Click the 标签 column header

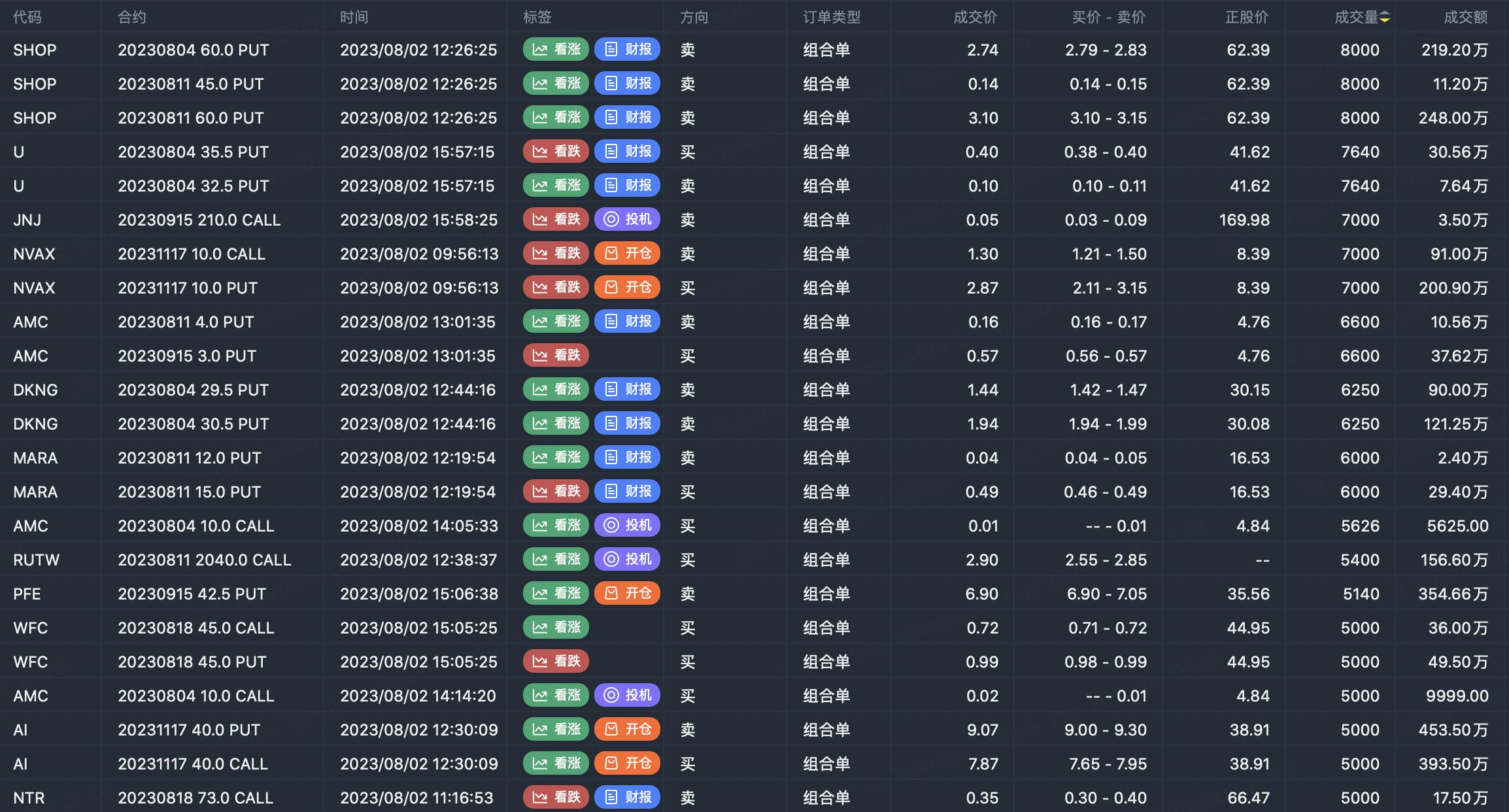(537, 18)
